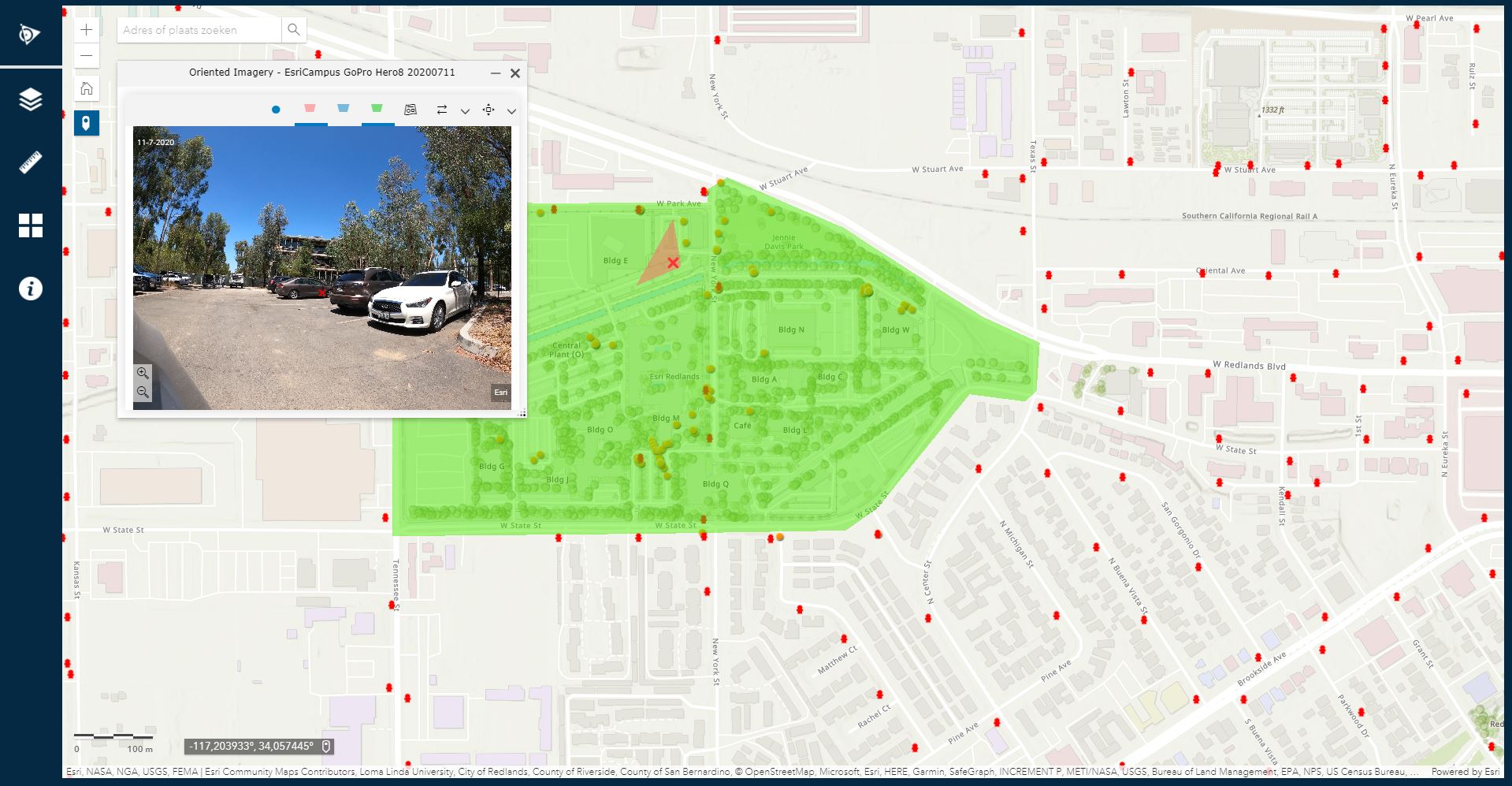
Task: Click the 'Jennie Davis Park' label
Action: point(784,242)
